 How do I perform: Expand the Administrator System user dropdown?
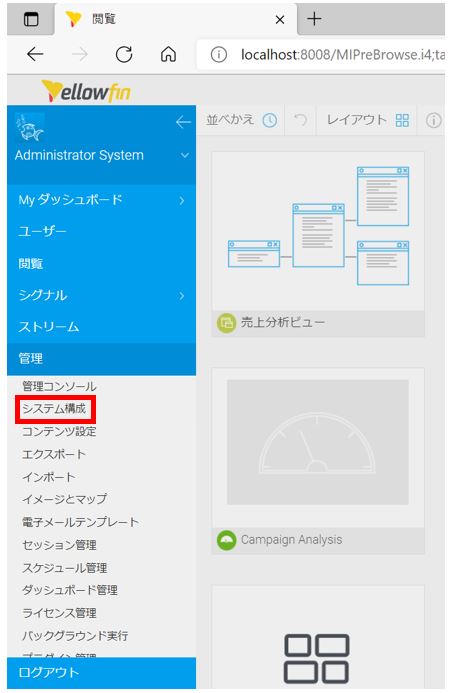tap(185, 155)
